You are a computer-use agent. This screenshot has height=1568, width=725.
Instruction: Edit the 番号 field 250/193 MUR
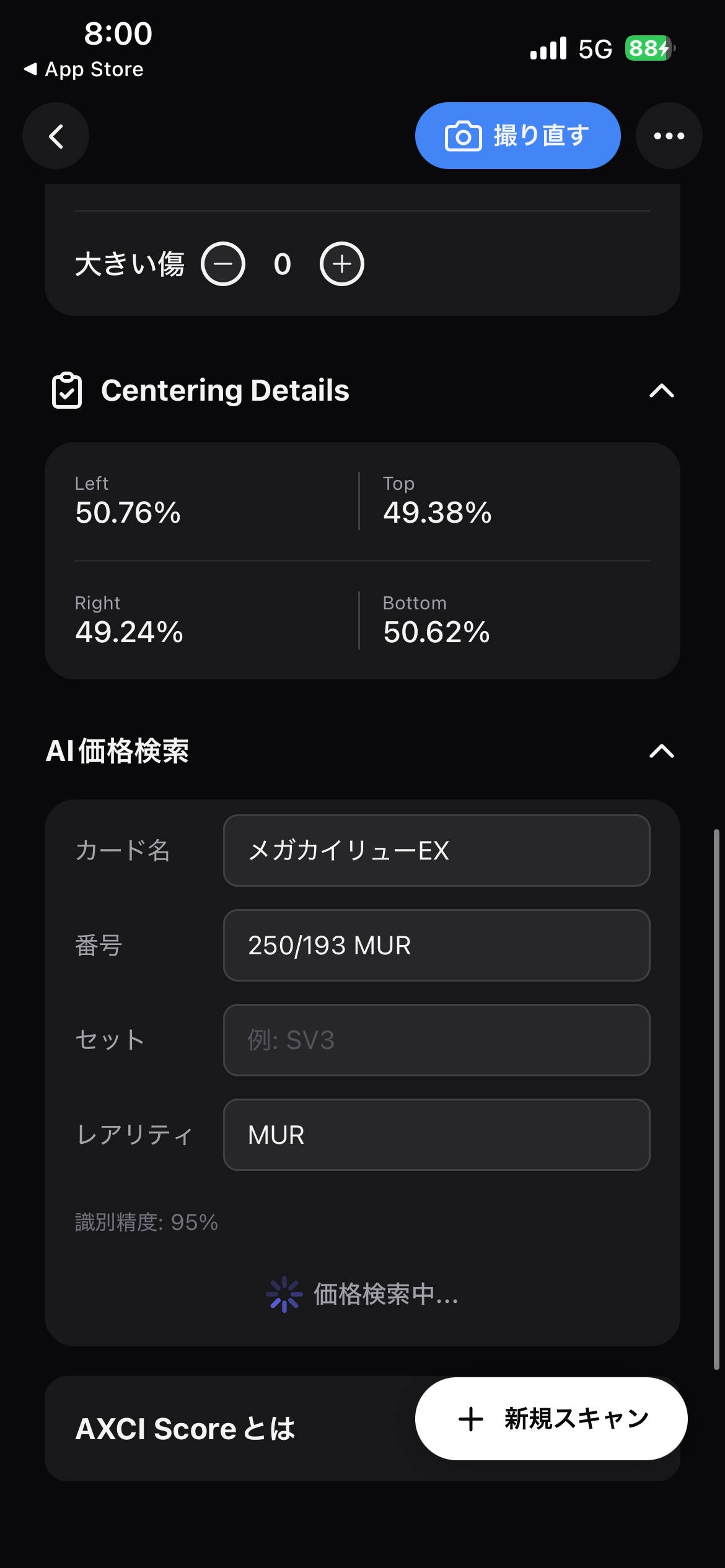pyautogui.click(x=437, y=945)
